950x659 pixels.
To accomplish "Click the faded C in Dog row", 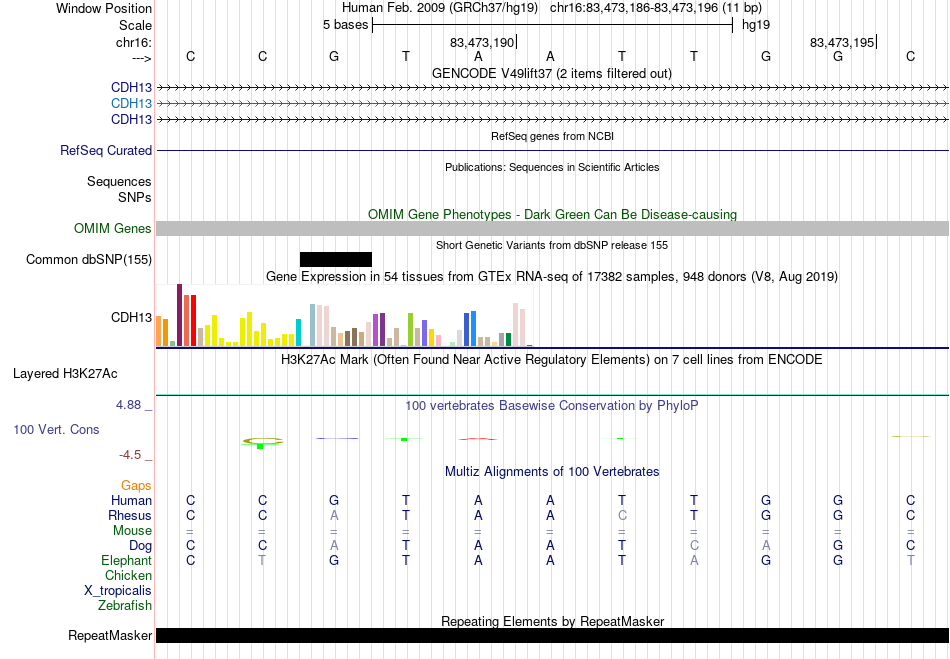I will 694,546.
